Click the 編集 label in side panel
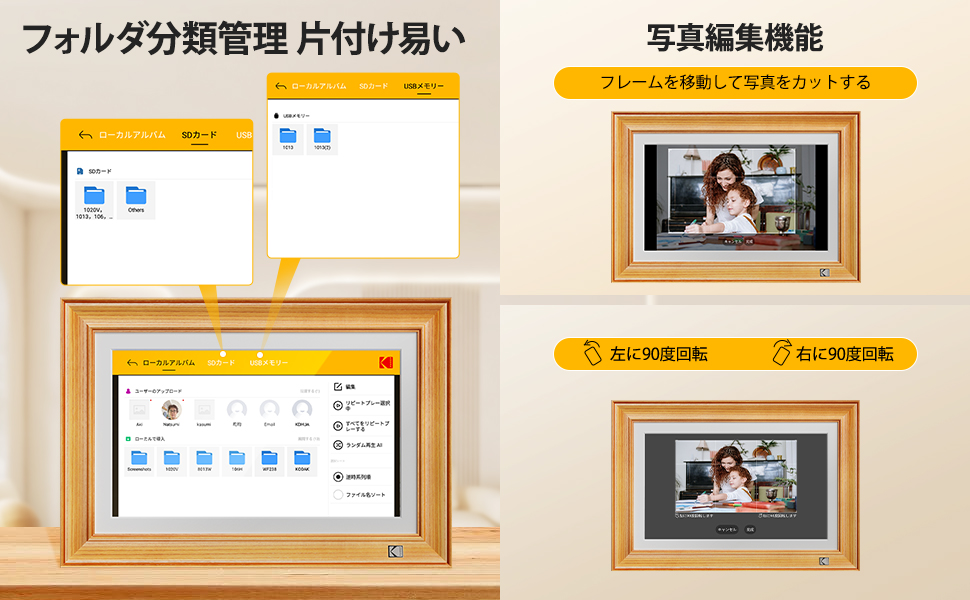 tap(350, 387)
